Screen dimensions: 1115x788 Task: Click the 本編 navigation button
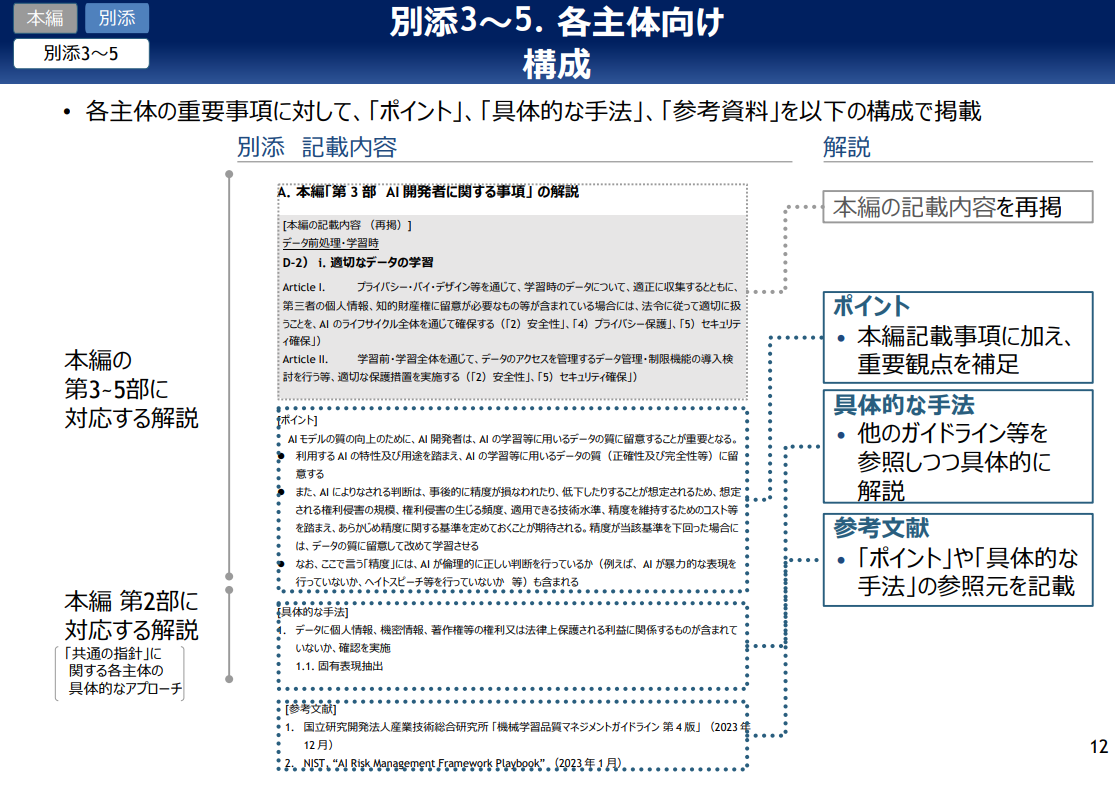click(45, 18)
